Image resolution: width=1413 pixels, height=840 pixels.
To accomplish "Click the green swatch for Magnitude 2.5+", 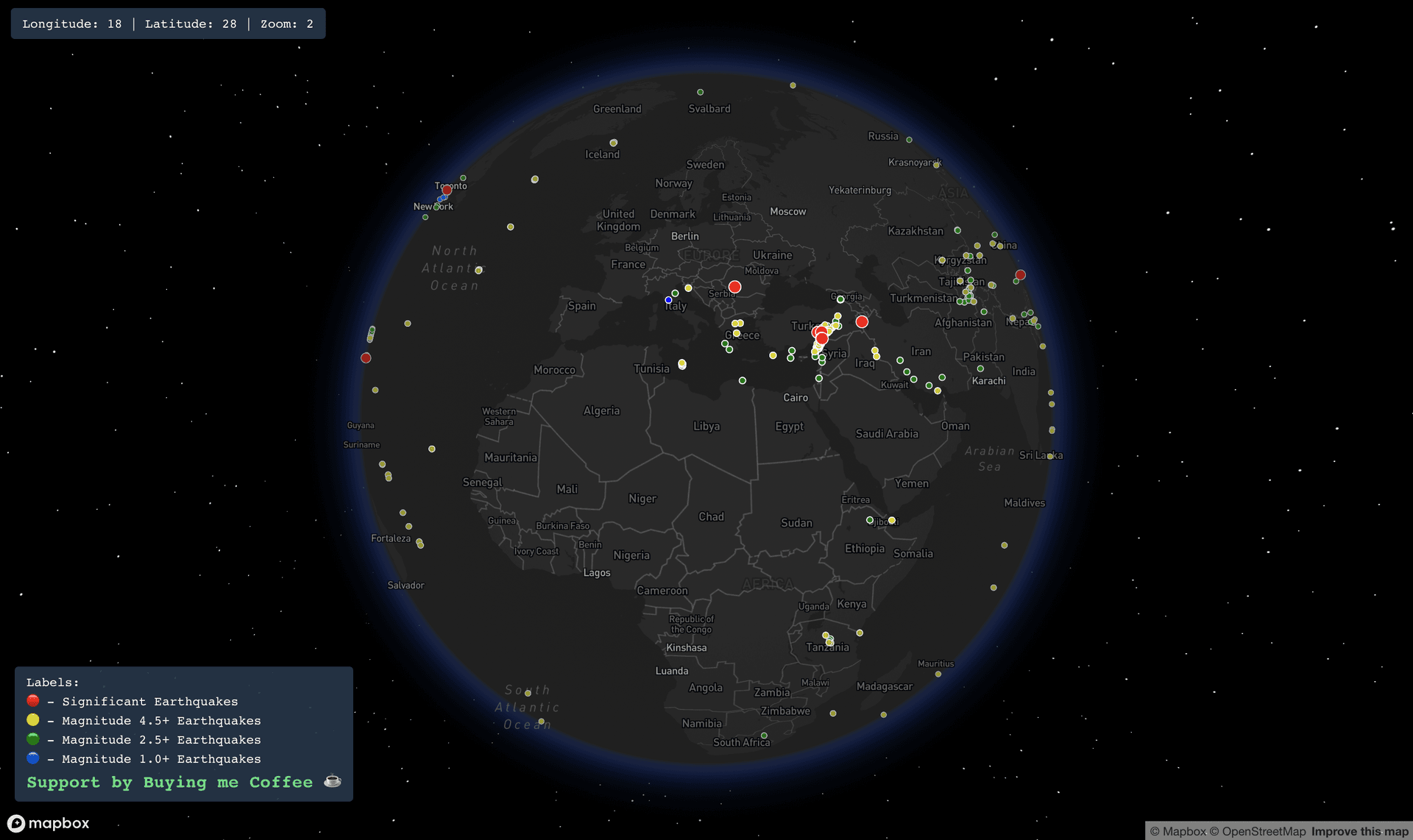I will click(33, 739).
